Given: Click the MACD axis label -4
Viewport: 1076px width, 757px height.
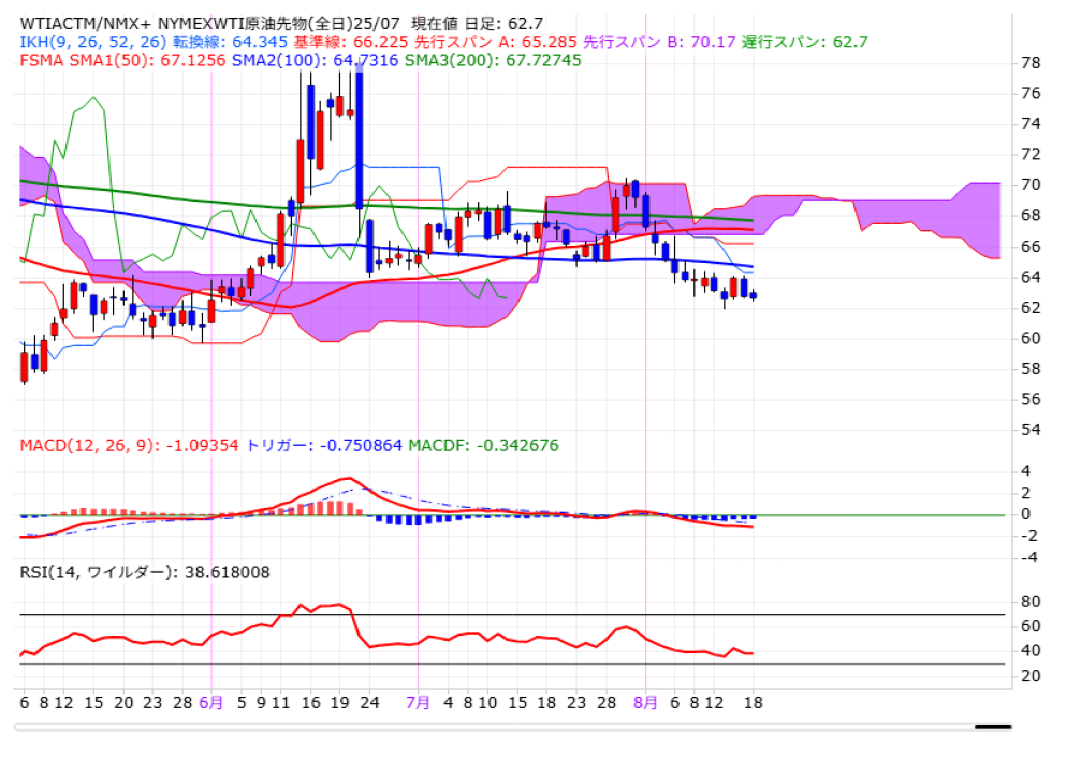Looking at the screenshot, I should pos(1029,557).
